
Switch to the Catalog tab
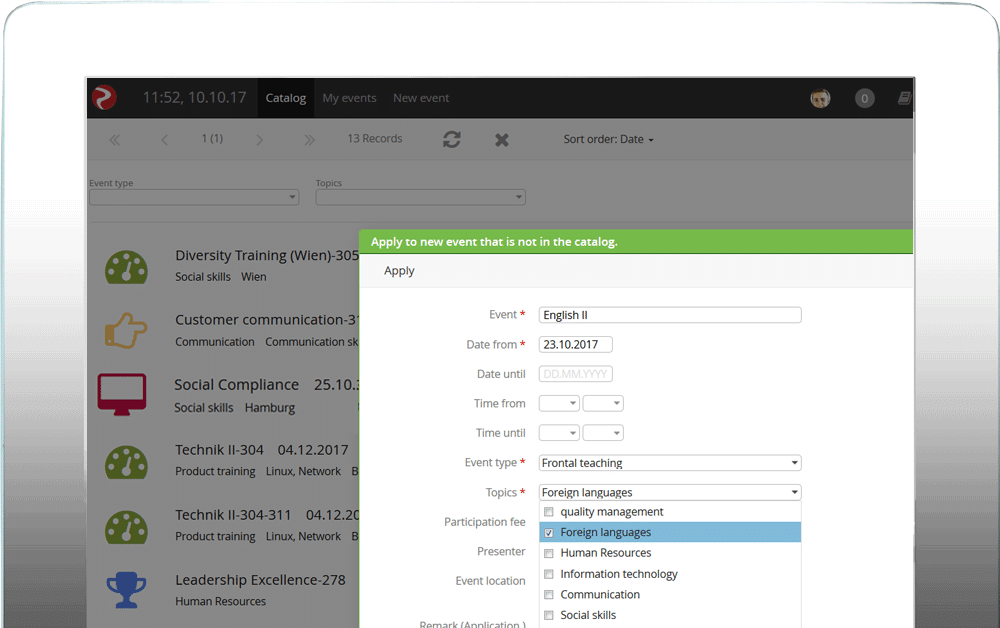(x=286, y=98)
